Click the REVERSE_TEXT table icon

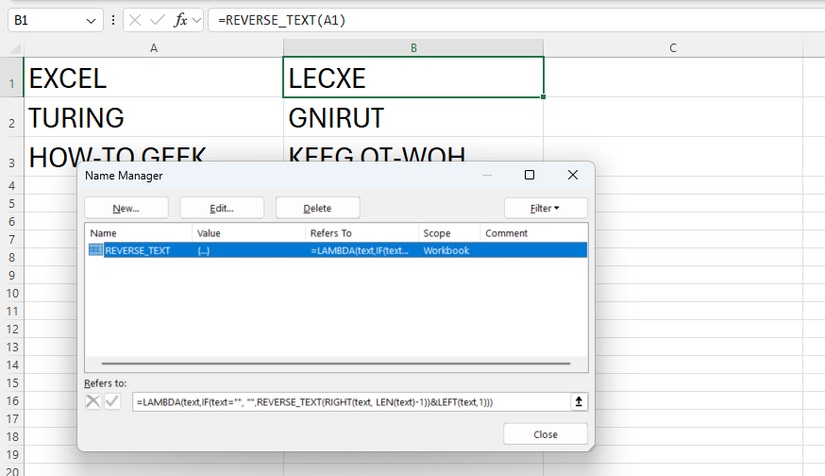click(96, 250)
